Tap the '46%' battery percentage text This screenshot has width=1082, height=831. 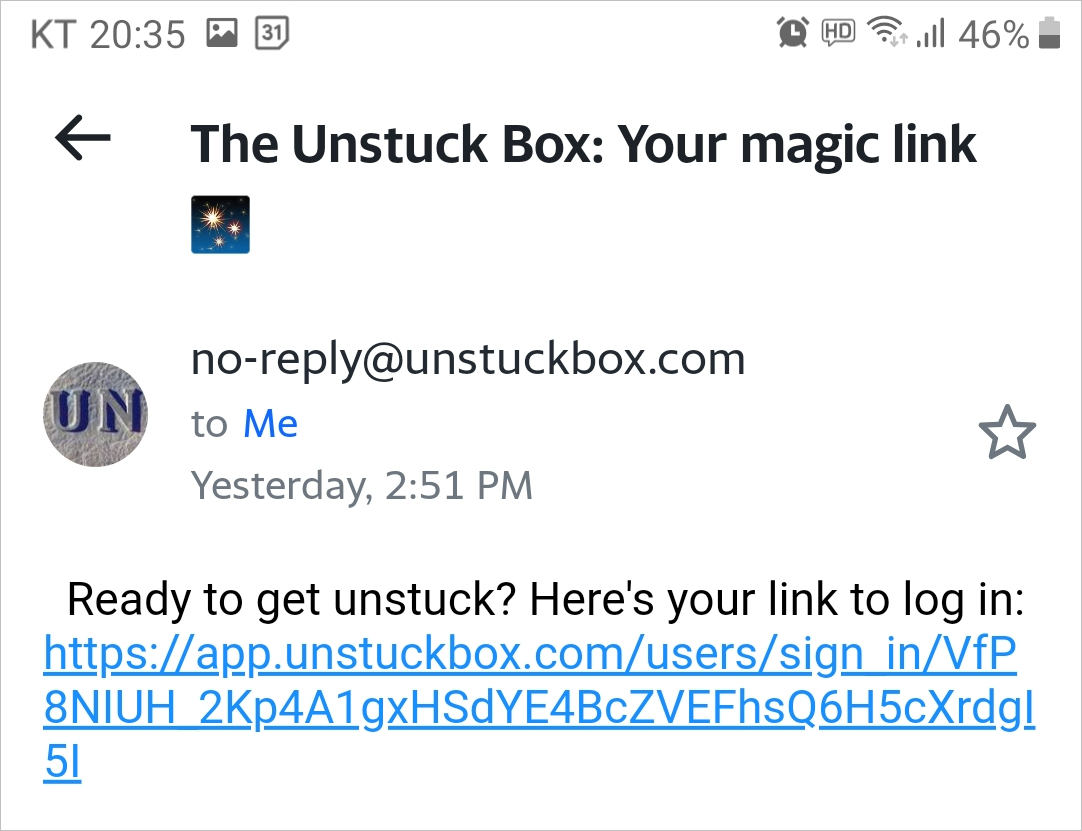click(x=994, y=35)
